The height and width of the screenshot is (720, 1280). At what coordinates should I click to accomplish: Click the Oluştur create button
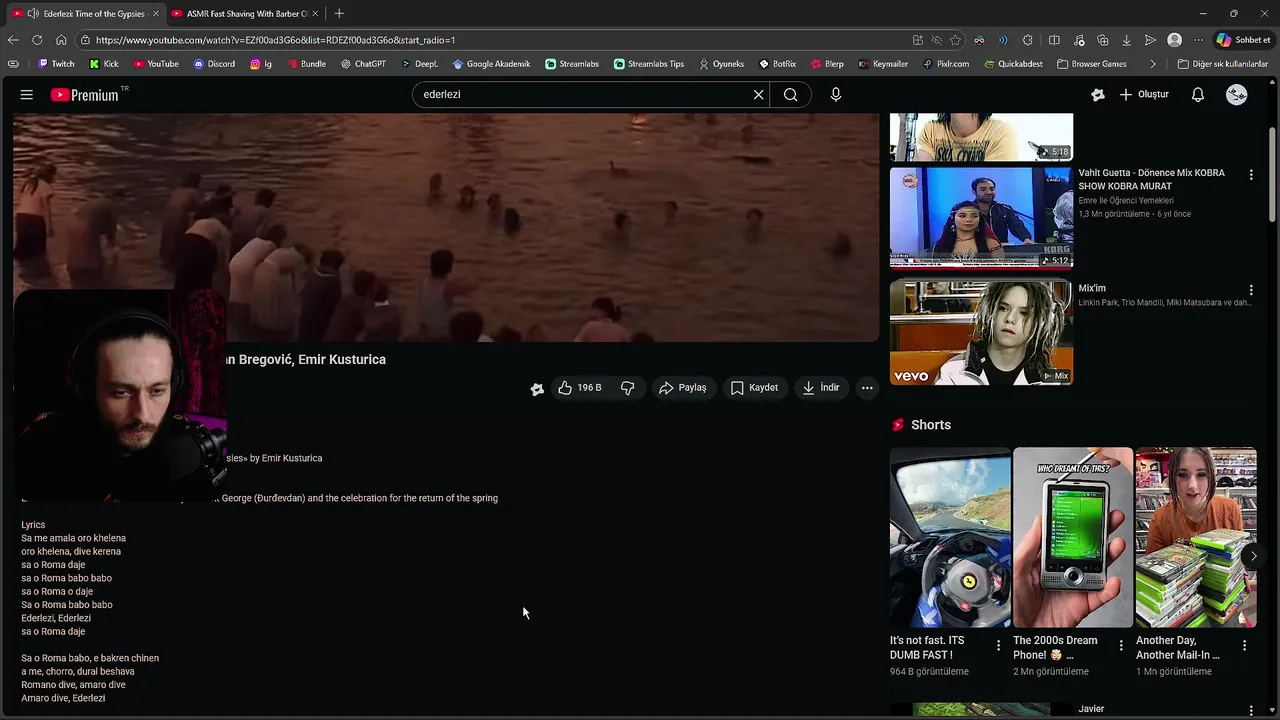point(1143,94)
